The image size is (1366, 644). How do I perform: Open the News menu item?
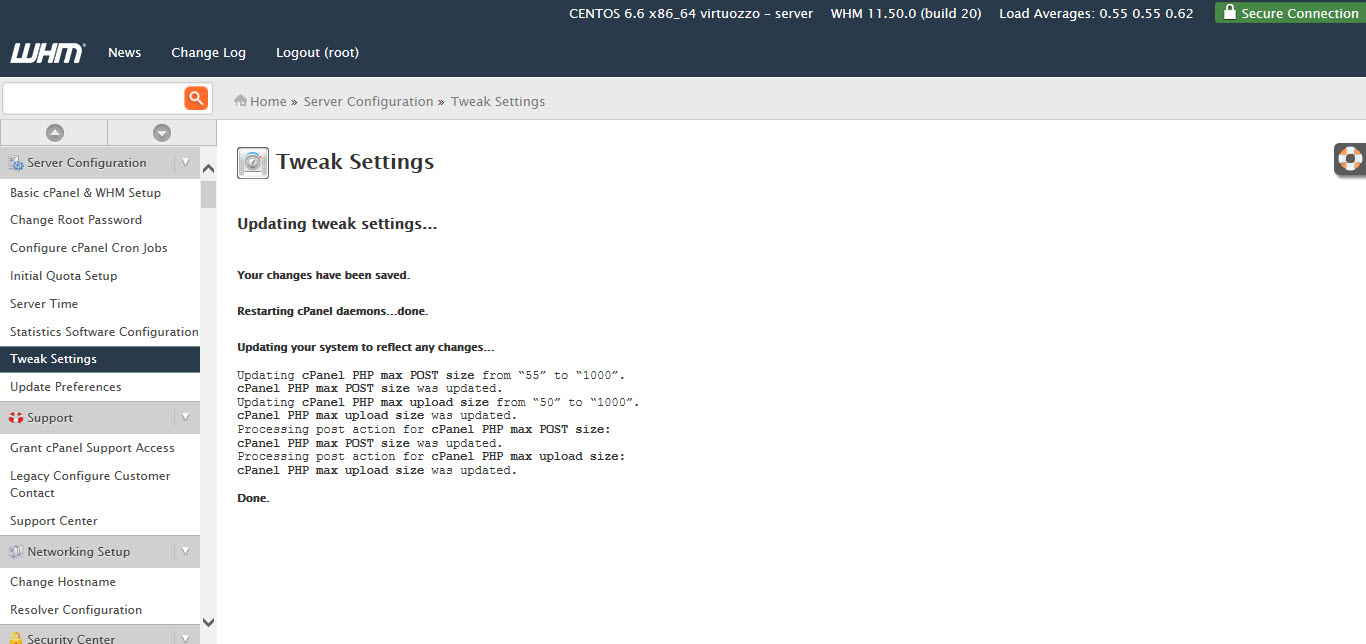click(124, 53)
